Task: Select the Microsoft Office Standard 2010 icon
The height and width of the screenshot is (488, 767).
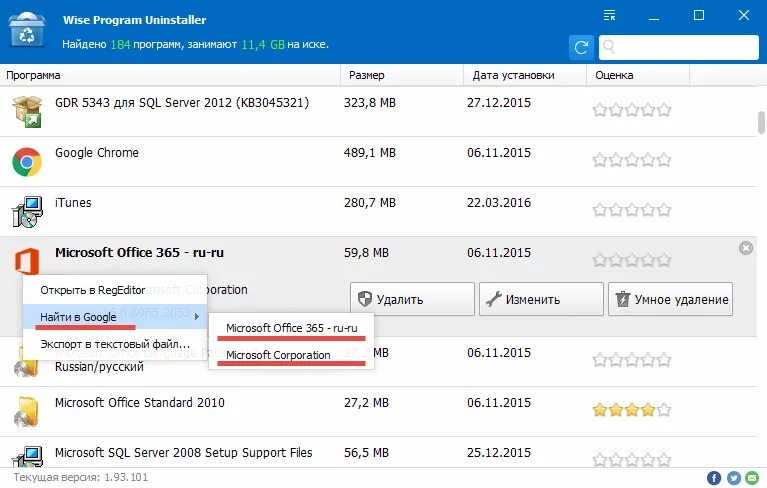Action: pyautogui.click(x=26, y=411)
